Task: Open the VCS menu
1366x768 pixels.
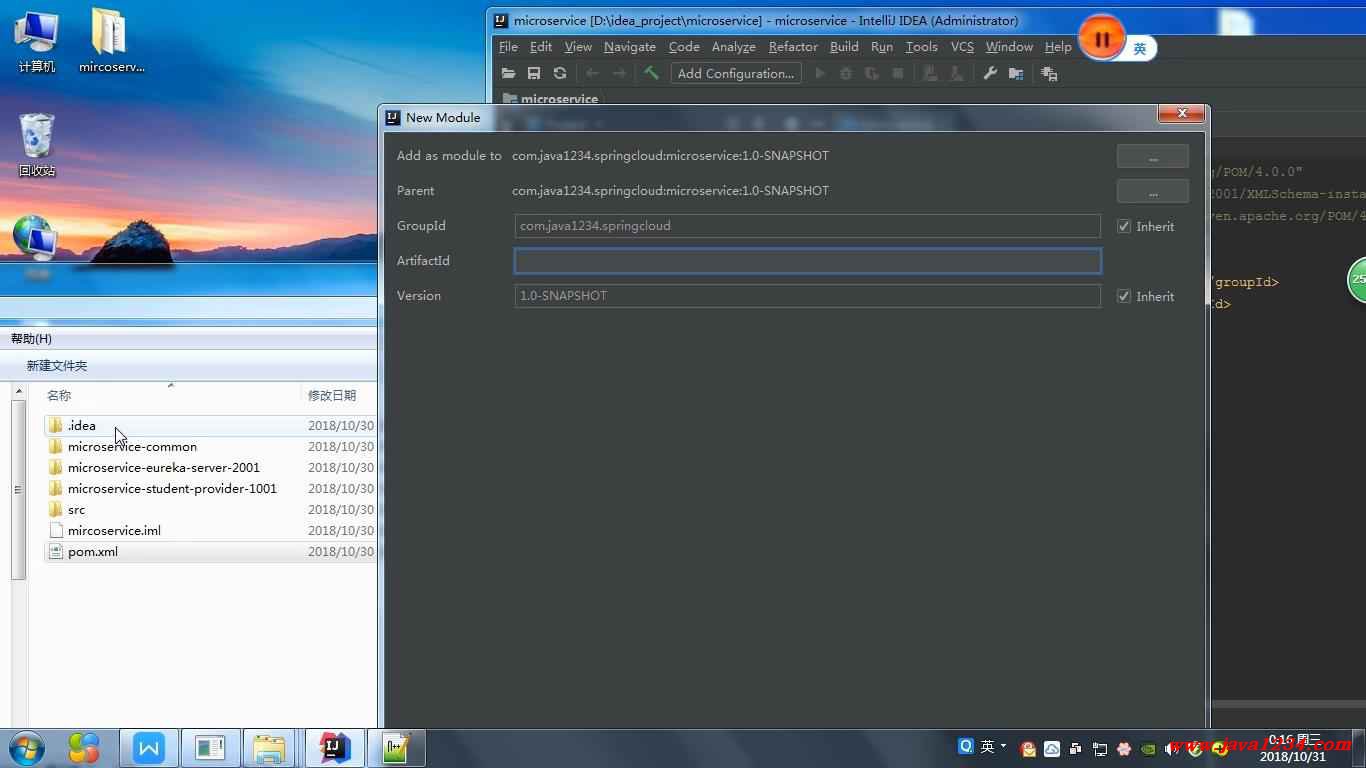Action: [x=962, y=47]
